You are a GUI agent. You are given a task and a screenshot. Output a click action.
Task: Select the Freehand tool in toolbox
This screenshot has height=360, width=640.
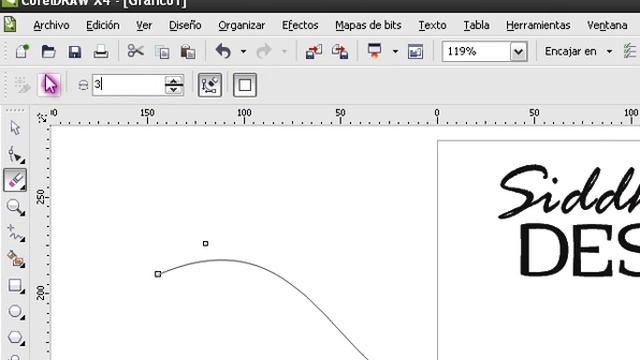tap(16, 233)
